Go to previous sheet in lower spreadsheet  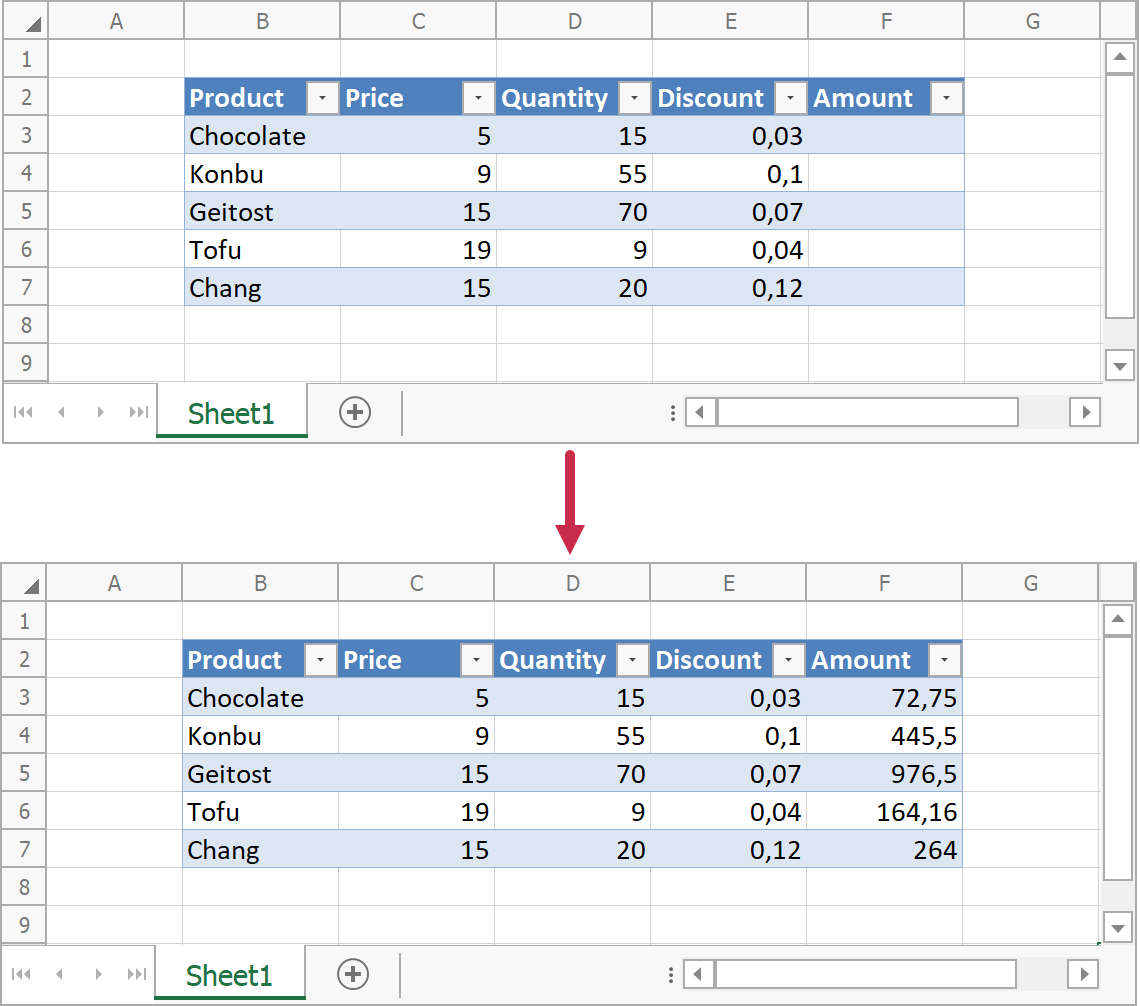(60, 974)
